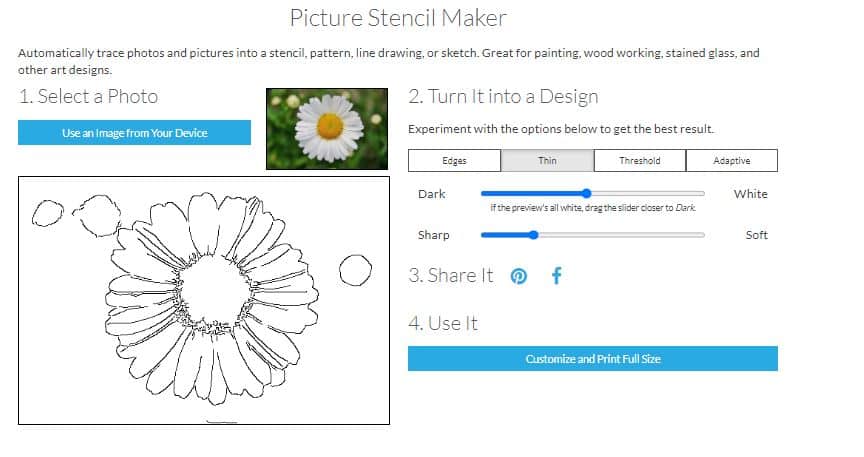Click the Dark-White slider handle
This screenshot has width=864, height=457.
[x=586, y=193]
